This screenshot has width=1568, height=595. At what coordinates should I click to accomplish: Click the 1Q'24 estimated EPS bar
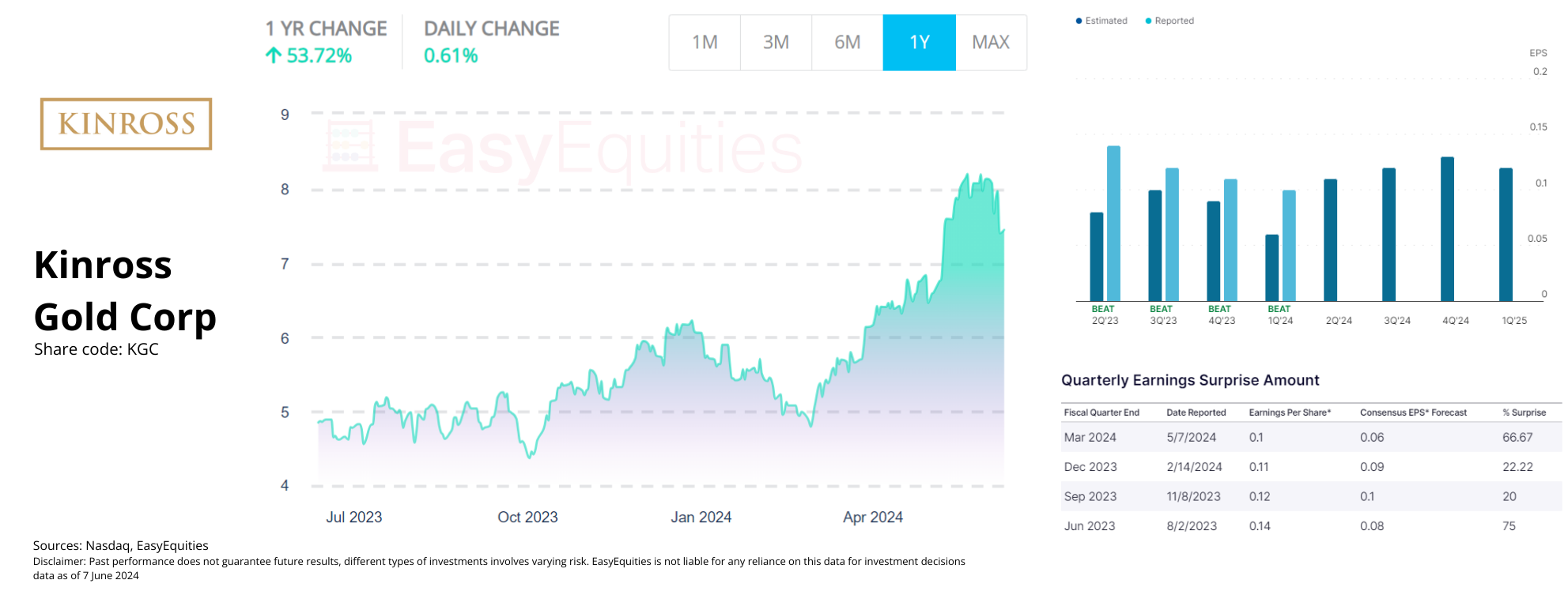1271,268
